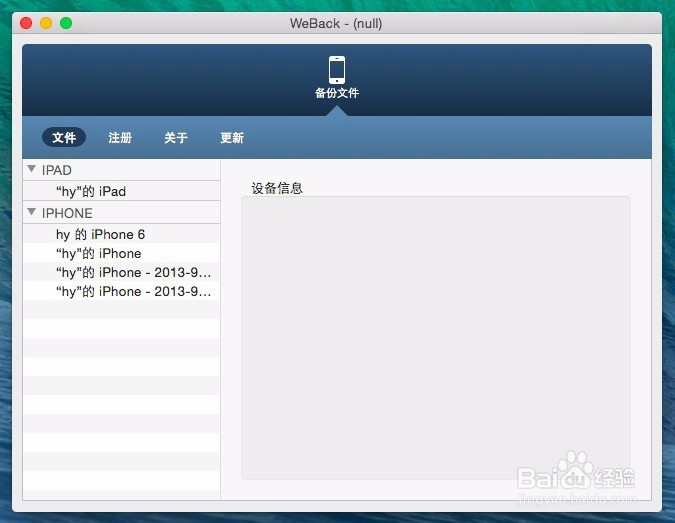This screenshot has height=523, width=675.
Task: Select the 文件 tab
Action: coord(64,137)
